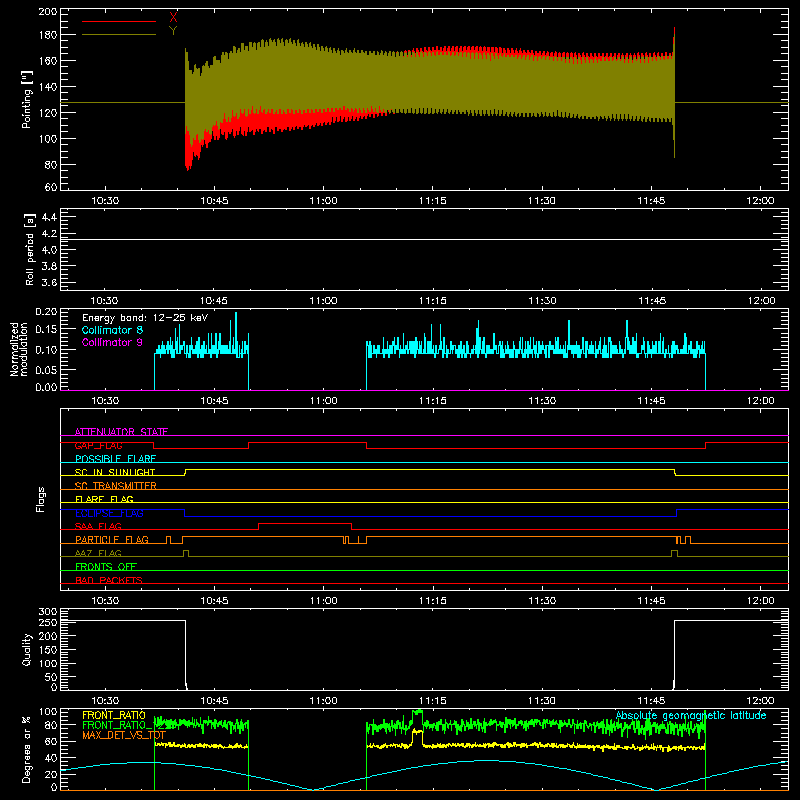Select the 'Energy band: 12-25 keV' label
800x800 pixels.
click(145, 318)
